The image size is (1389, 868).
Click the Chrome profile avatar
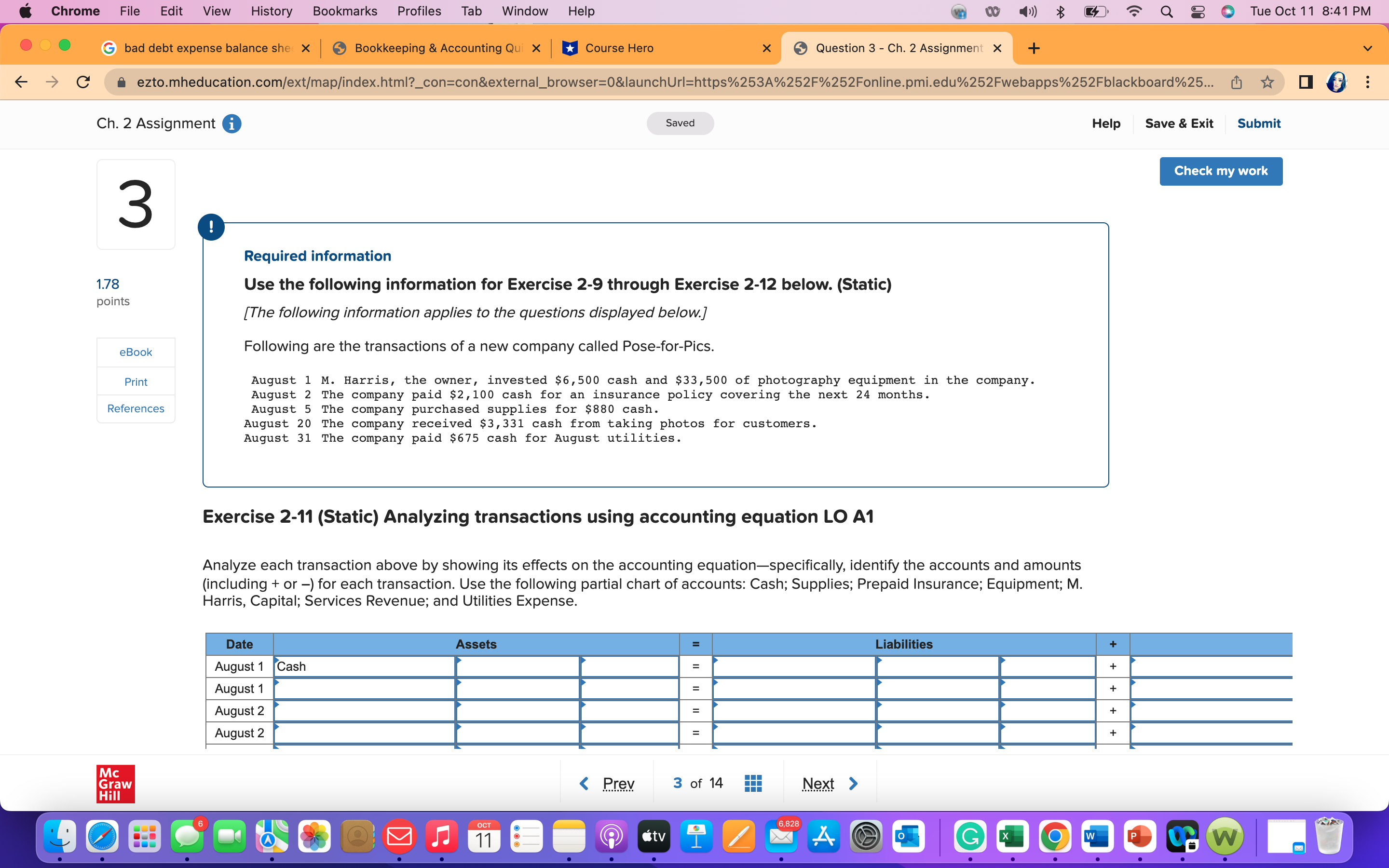point(1337,82)
